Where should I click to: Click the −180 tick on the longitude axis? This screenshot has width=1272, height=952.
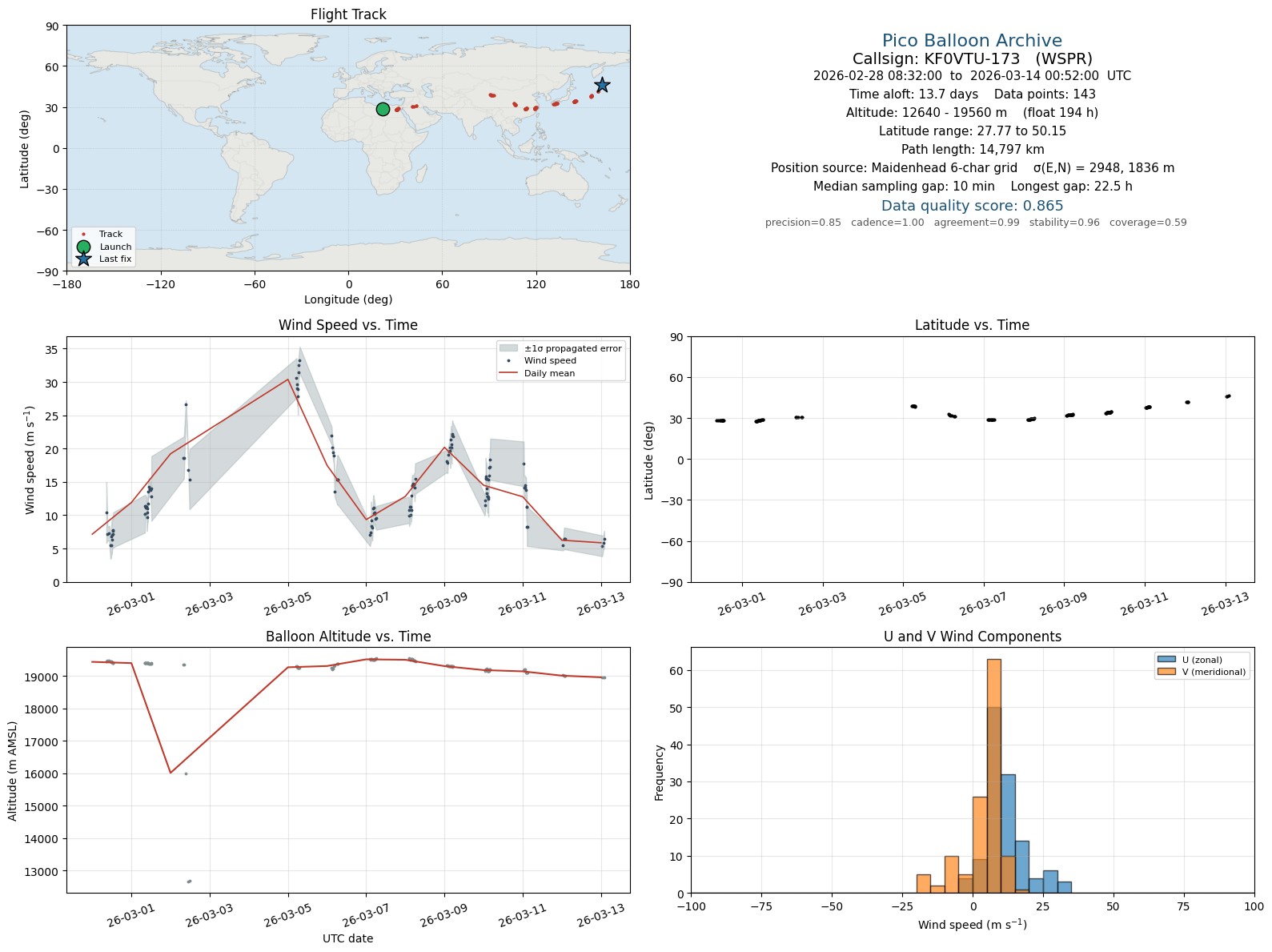coord(66,284)
